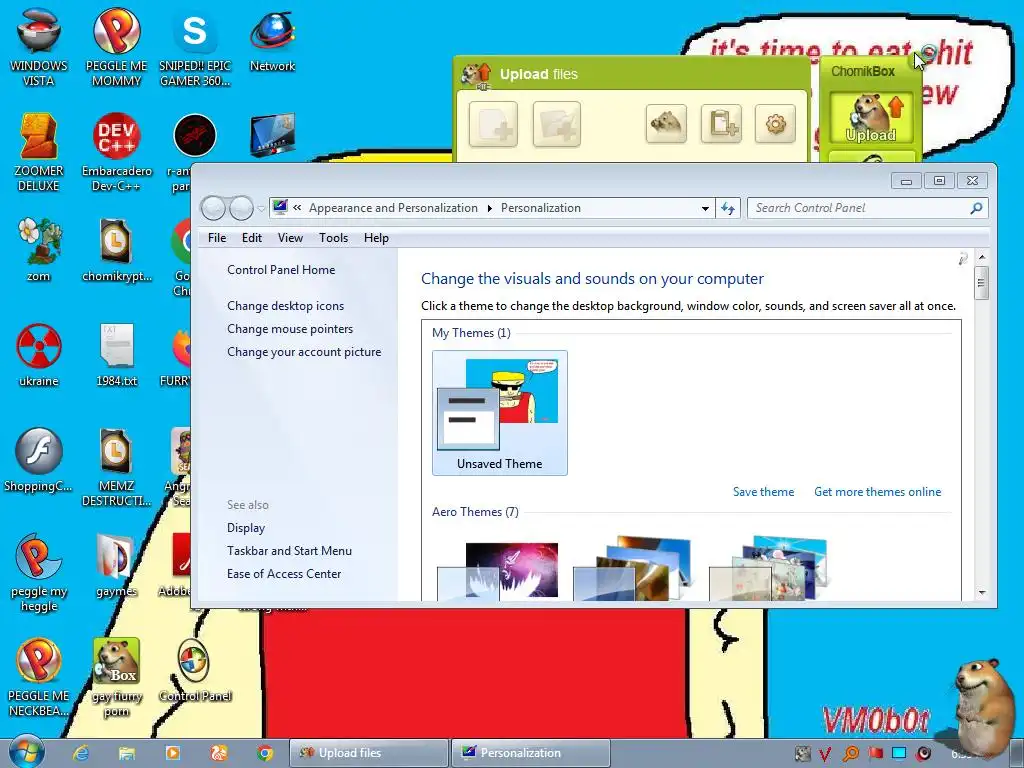The width and height of the screenshot is (1024, 768).
Task: Open the Tools menu
Action: click(x=333, y=238)
